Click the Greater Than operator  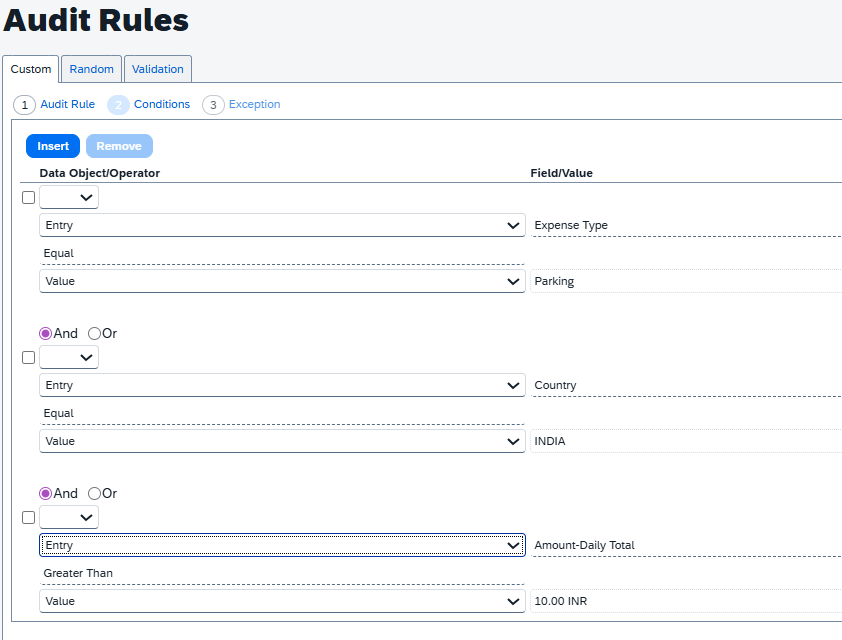282,573
